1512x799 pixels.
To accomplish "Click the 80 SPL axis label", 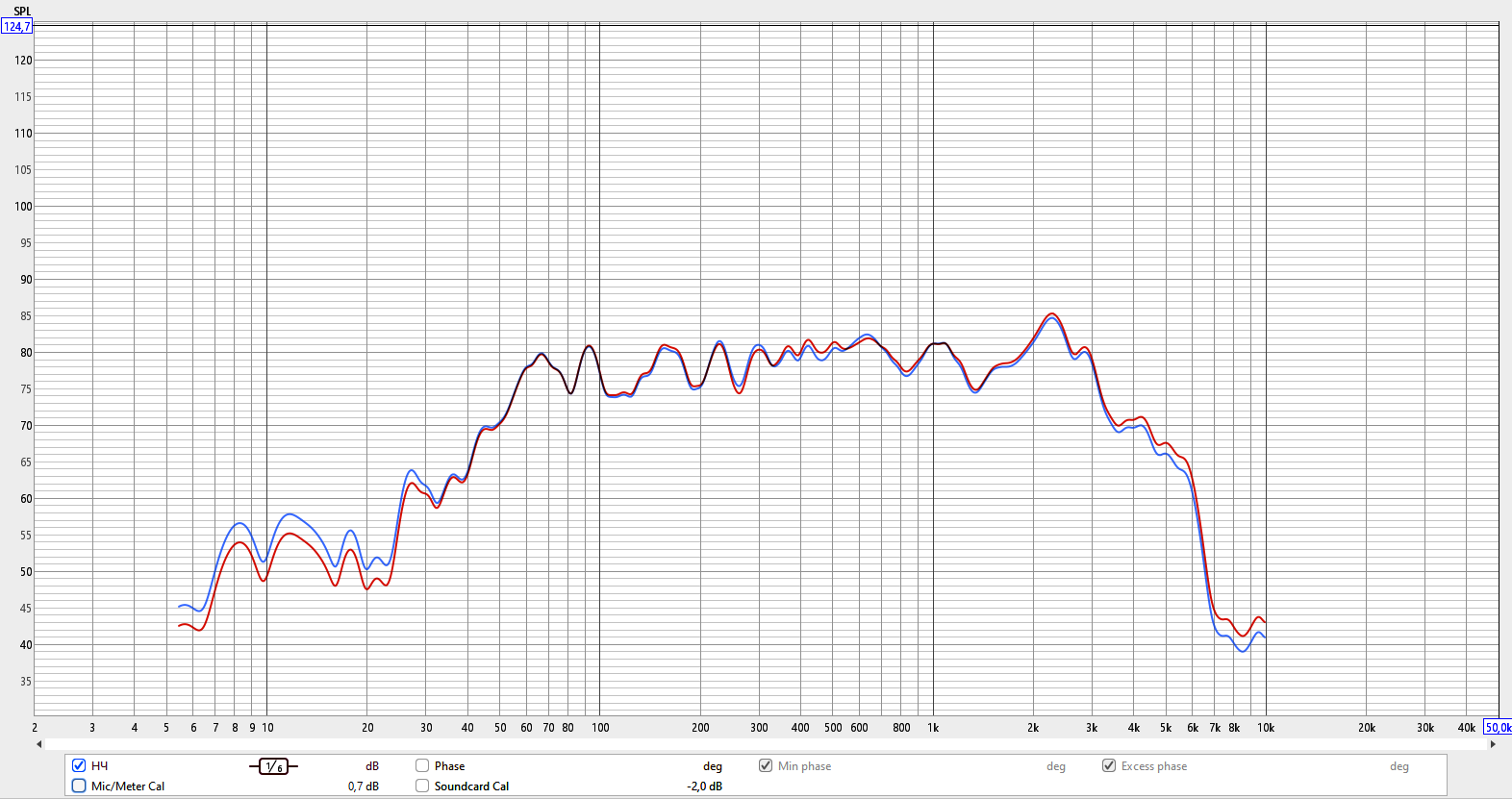I will (x=26, y=352).
